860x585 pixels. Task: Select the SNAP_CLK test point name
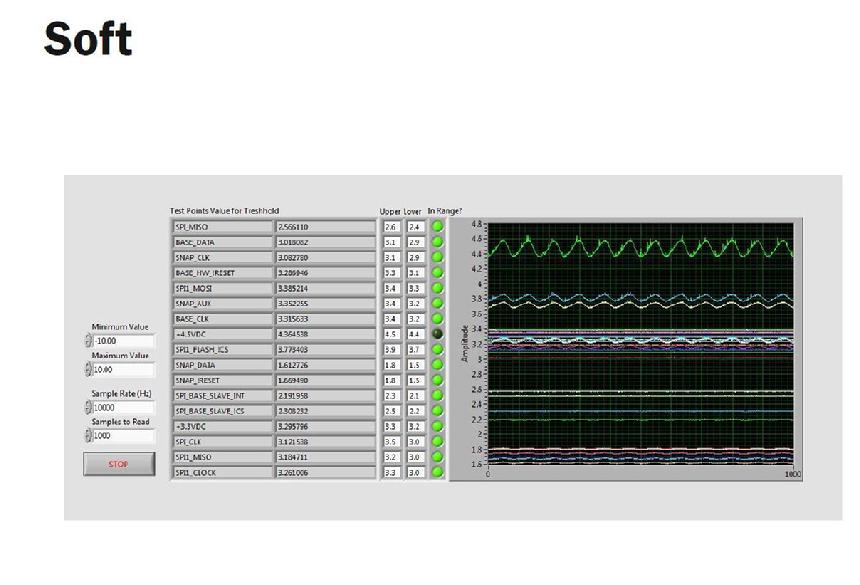(222, 257)
